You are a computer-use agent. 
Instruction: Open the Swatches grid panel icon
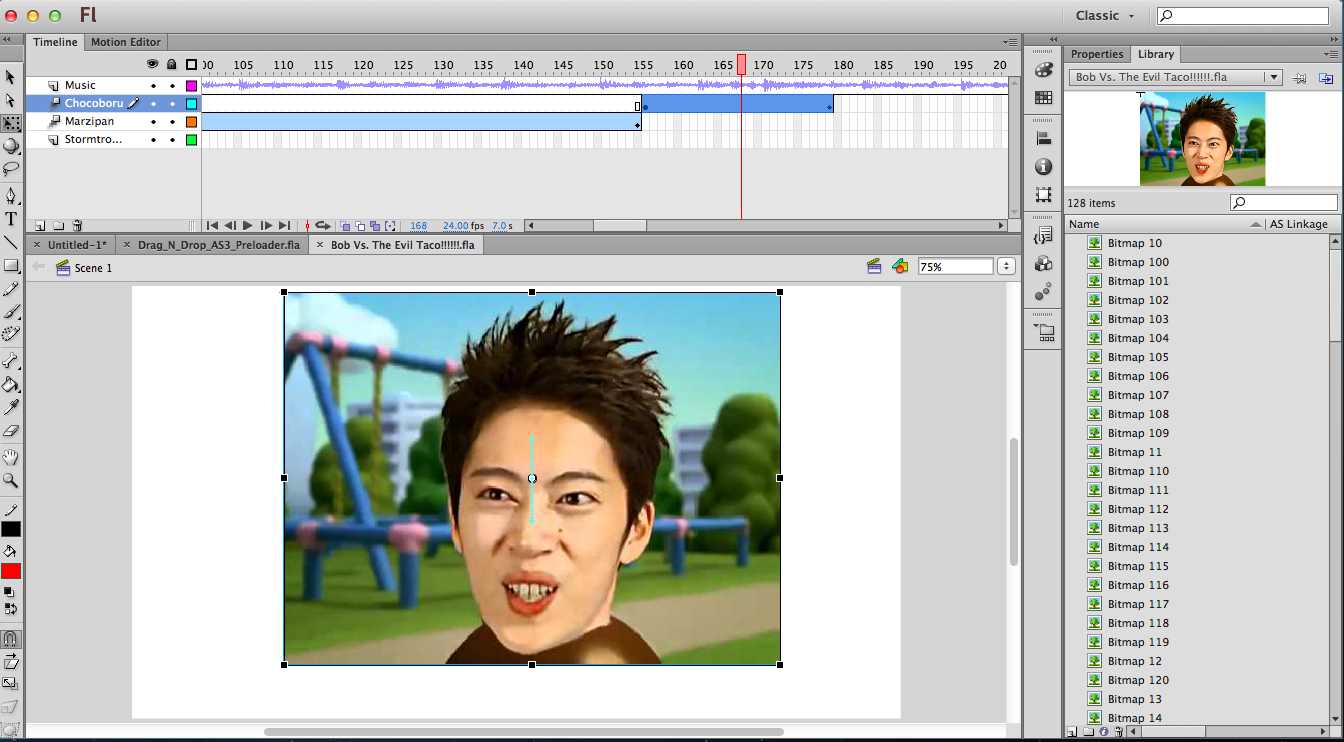(x=1043, y=98)
